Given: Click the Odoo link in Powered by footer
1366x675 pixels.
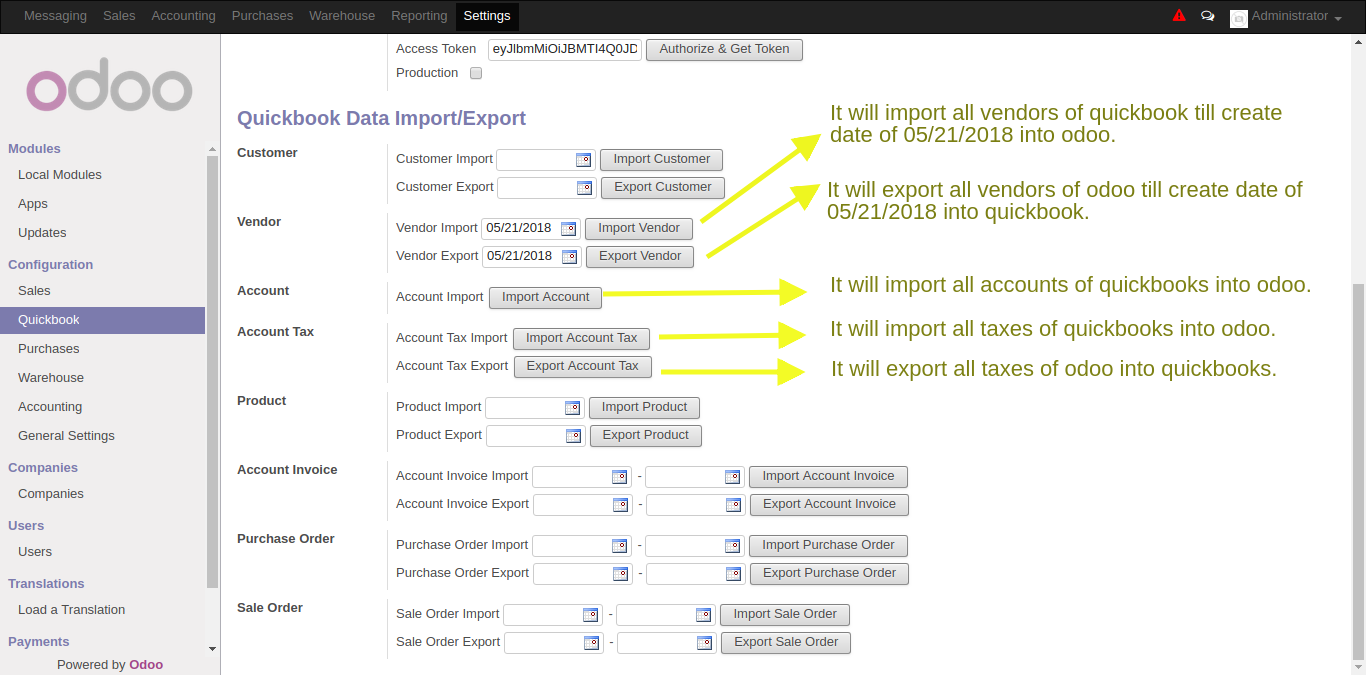Looking at the screenshot, I should [x=146, y=665].
